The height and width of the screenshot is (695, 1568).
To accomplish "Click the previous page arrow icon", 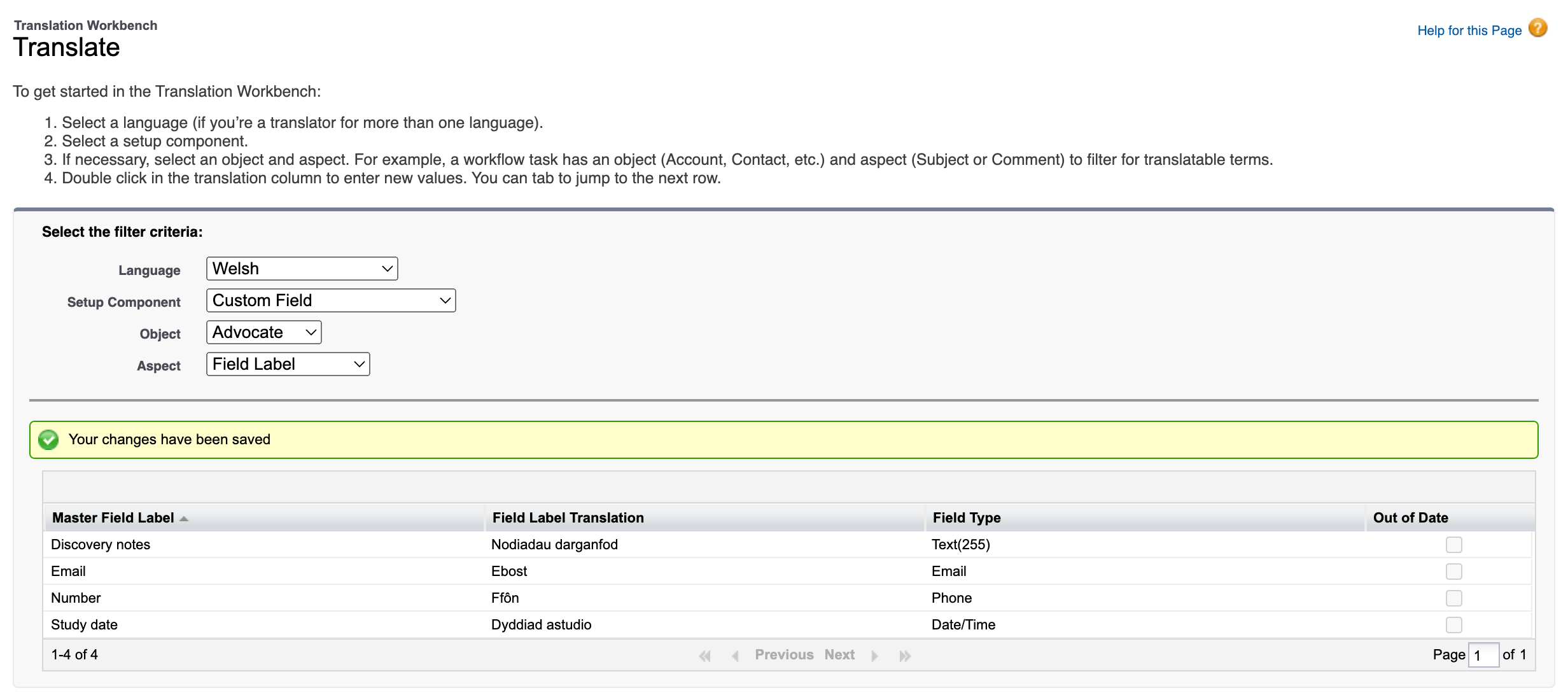I will point(735,655).
